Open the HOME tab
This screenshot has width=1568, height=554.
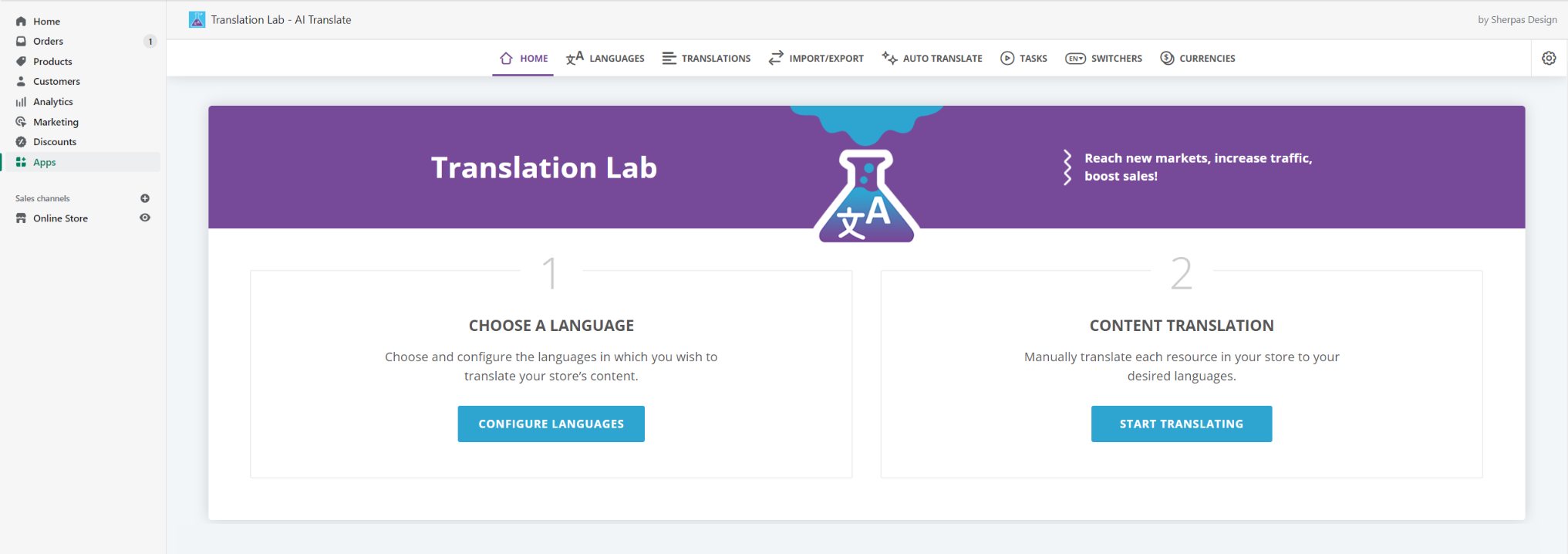tap(523, 58)
